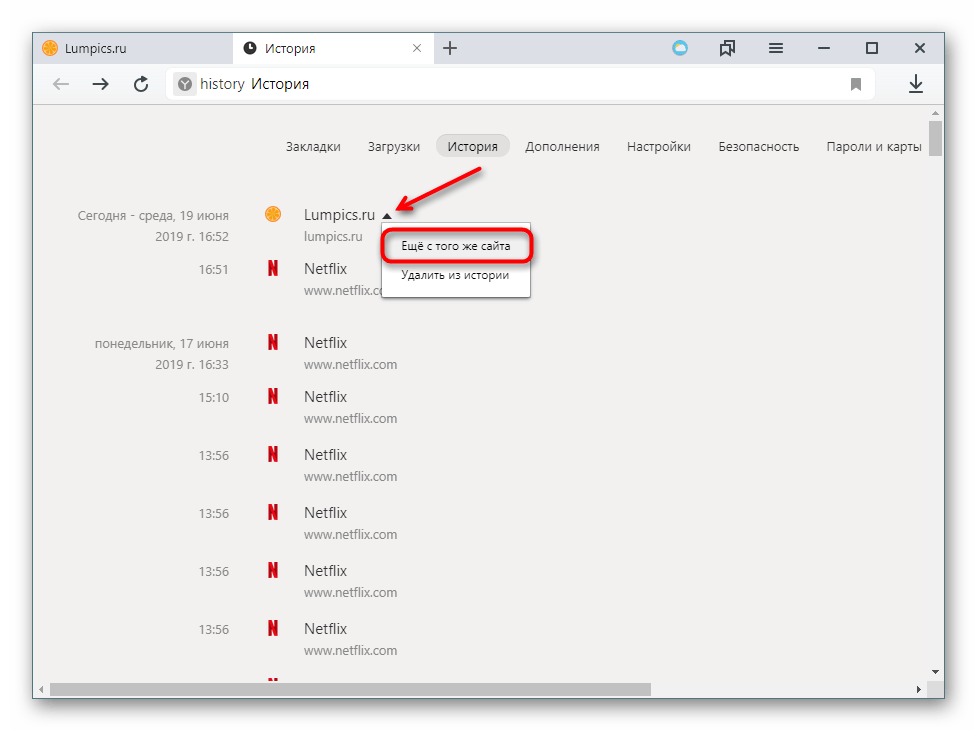
Task: Open the Загрузки section
Action: coord(394,146)
